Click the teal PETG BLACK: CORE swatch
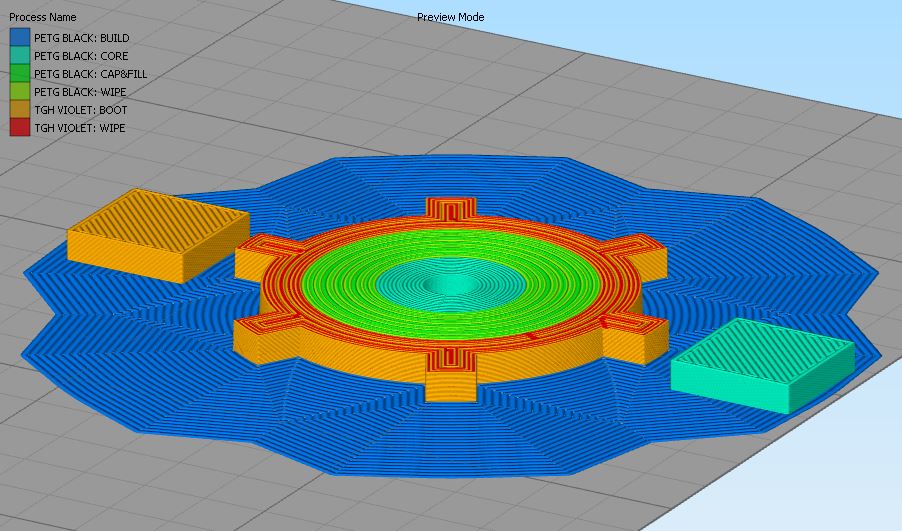 20,56
